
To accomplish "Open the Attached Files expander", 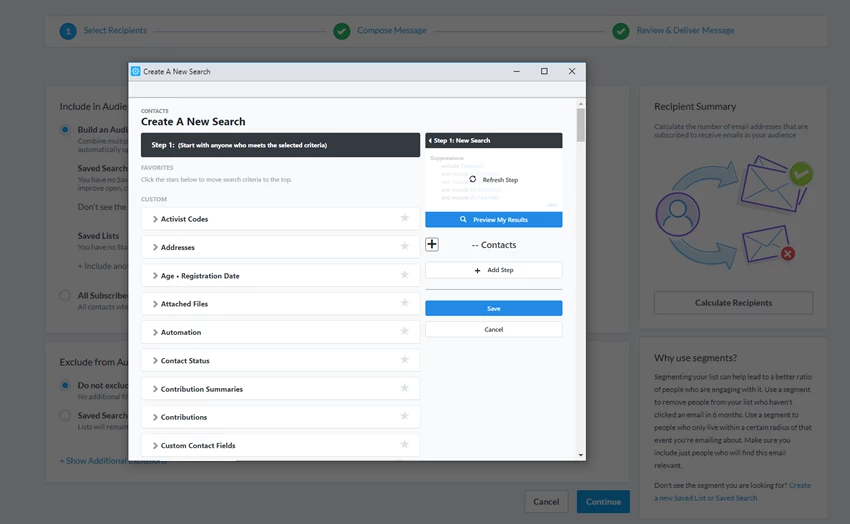I will click(155, 304).
